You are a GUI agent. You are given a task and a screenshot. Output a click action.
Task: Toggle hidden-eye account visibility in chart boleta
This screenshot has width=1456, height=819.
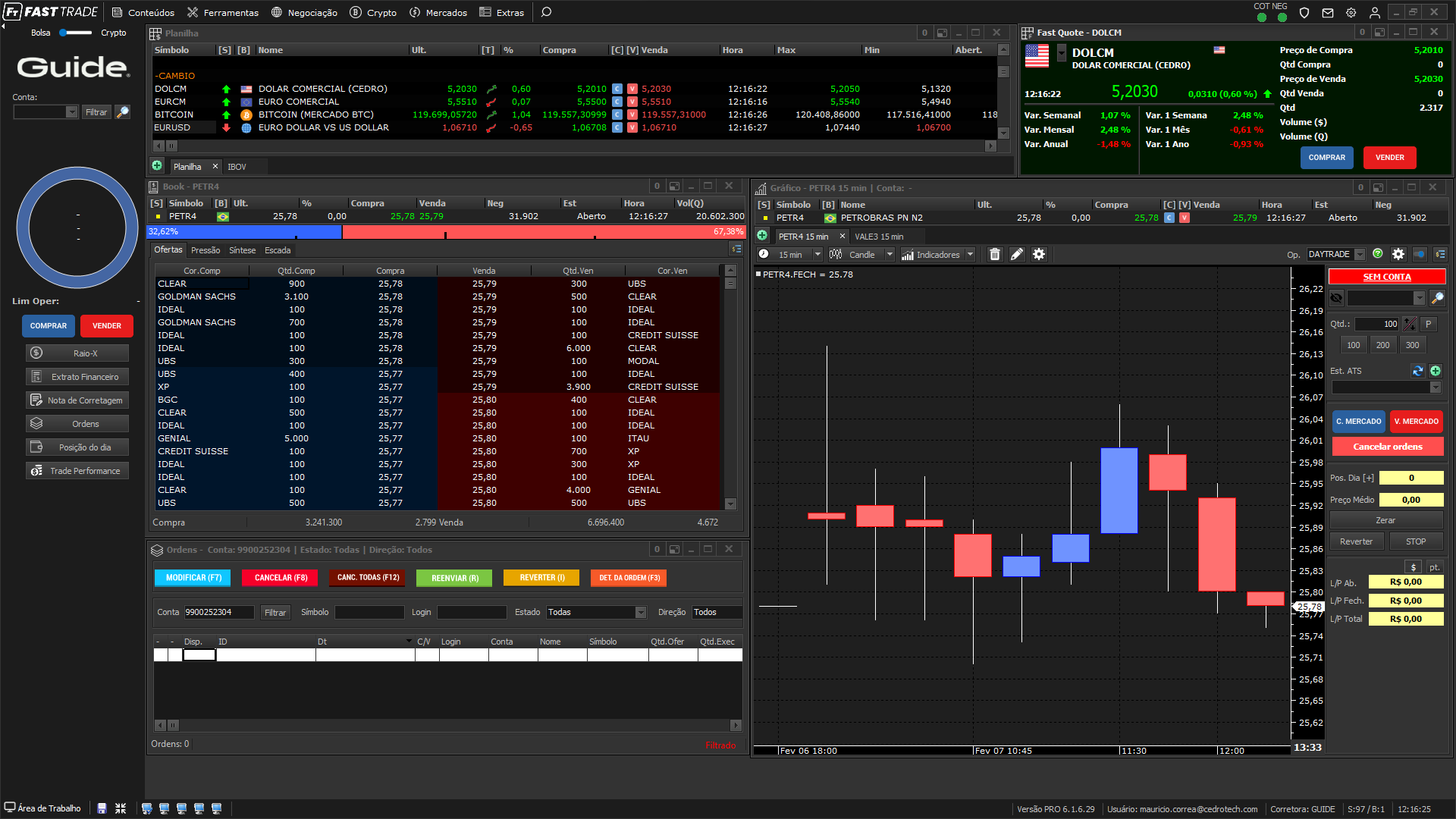coord(1337,298)
